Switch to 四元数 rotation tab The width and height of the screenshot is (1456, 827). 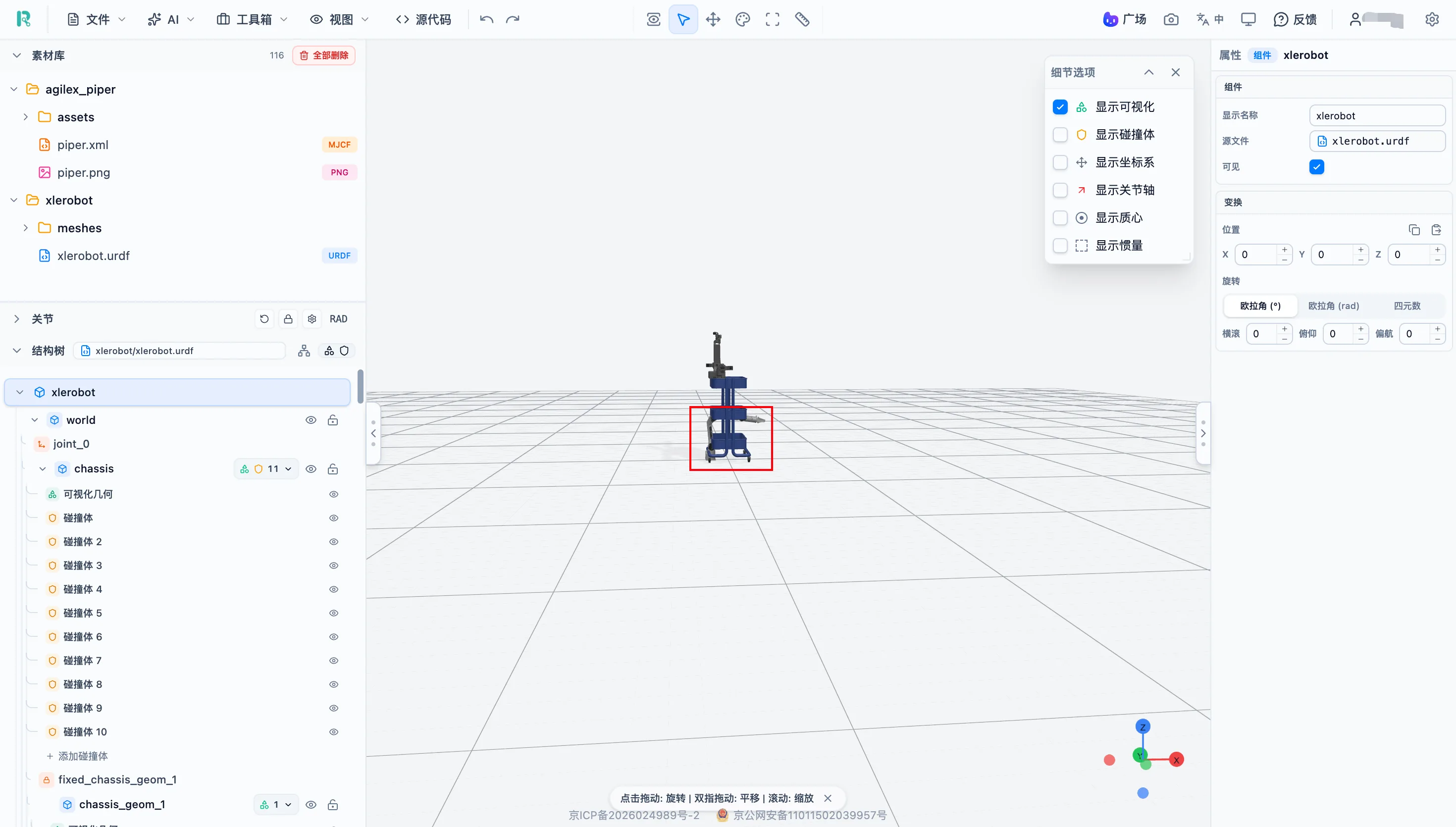pyautogui.click(x=1407, y=306)
